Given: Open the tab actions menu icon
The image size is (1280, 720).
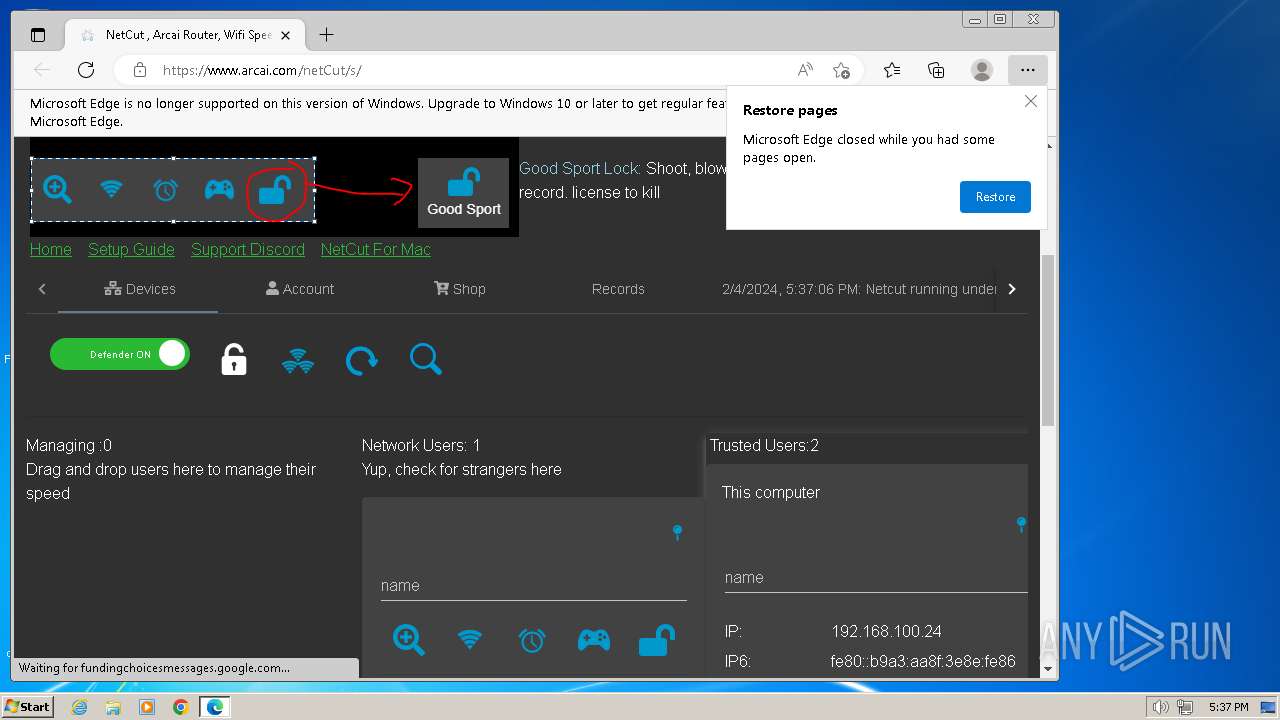Looking at the screenshot, I should [x=38, y=35].
